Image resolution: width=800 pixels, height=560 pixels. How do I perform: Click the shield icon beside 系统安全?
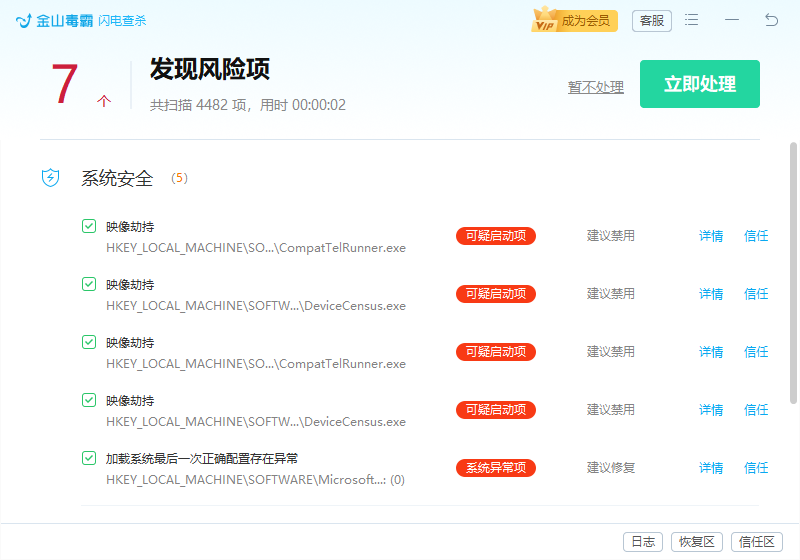pos(51,177)
